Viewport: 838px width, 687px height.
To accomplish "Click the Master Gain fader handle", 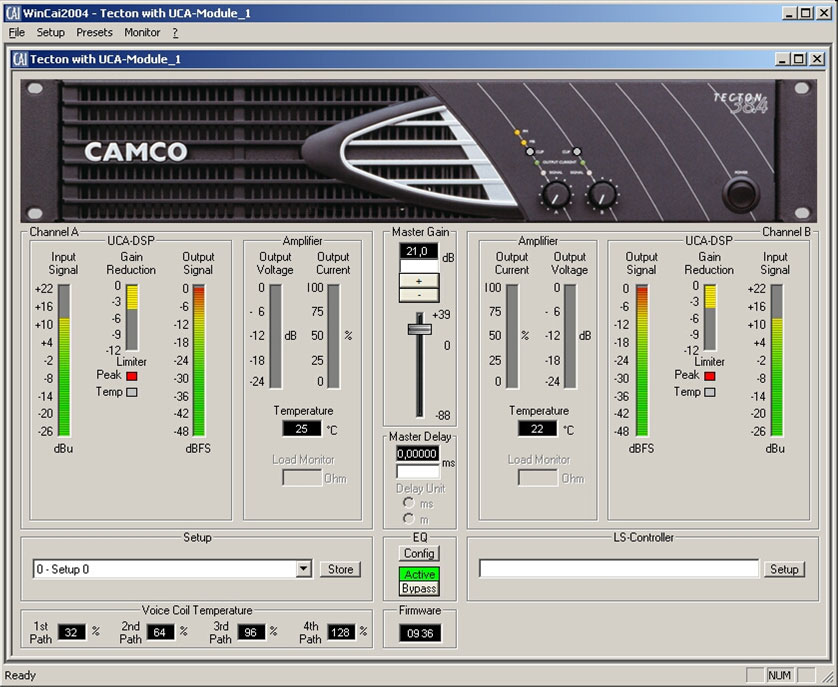I will pos(420,329).
